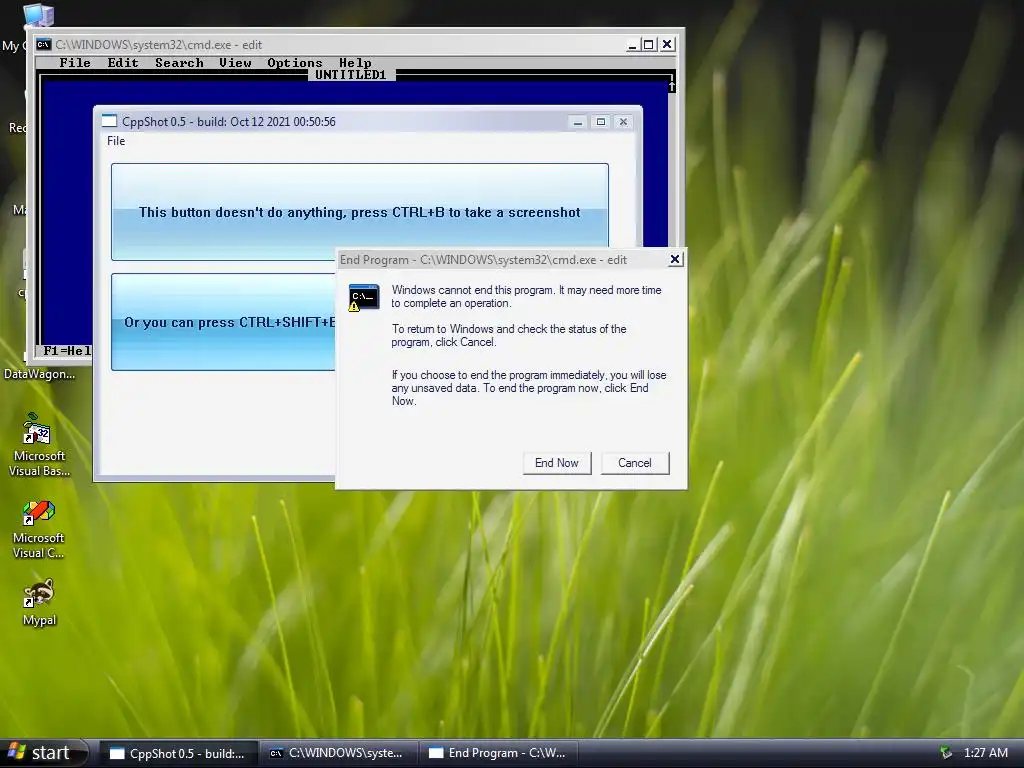This screenshot has height=768, width=1024.
Task: Click the 1:27 AM taskbar clock
Action: click(985, 753)
